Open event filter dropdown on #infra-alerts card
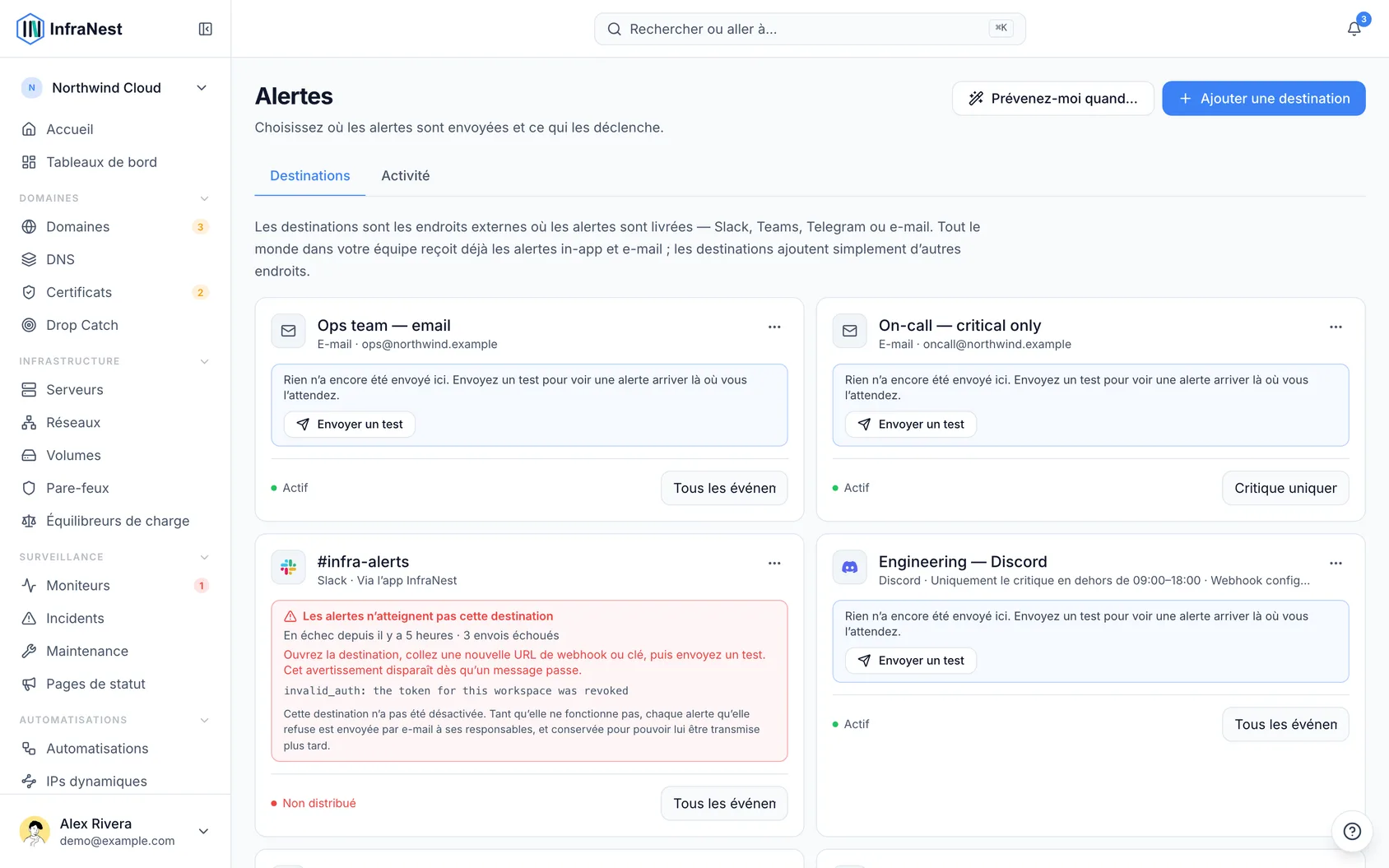Image resolution: width=1389 pixels, height=868 pixels. (x=724, y=803)
